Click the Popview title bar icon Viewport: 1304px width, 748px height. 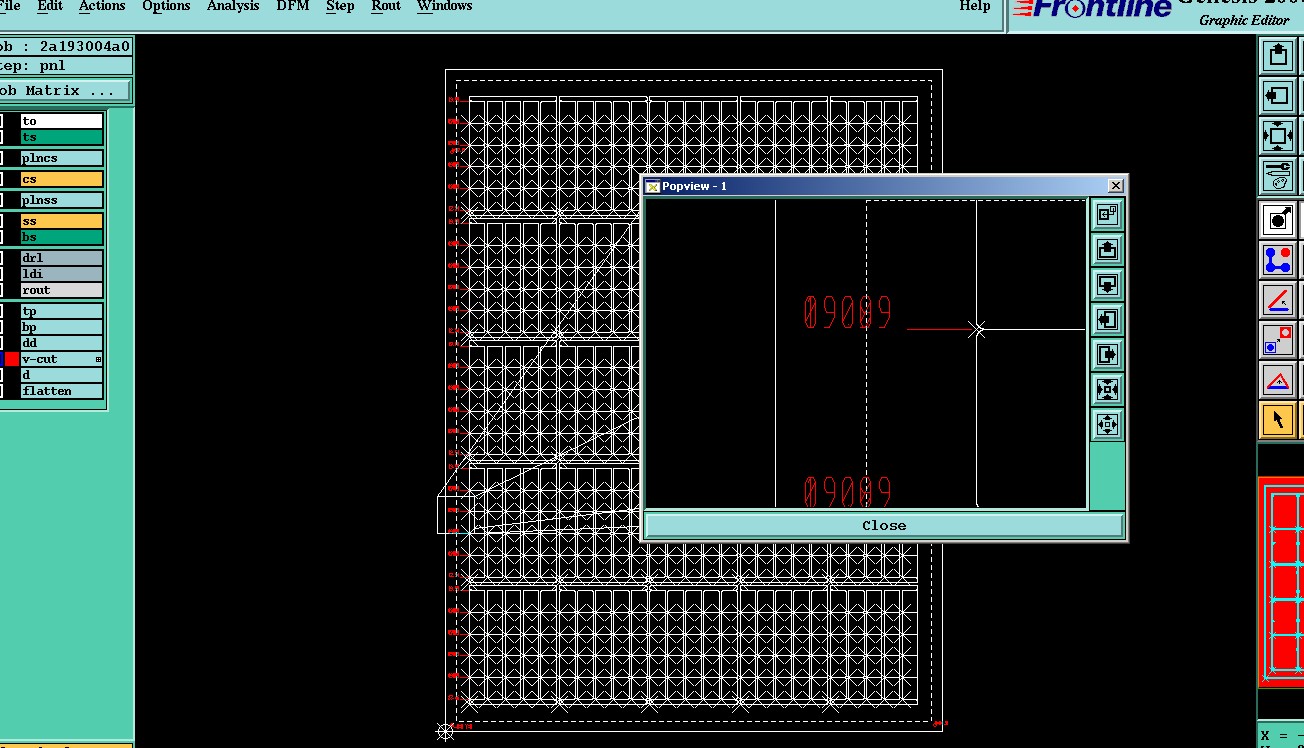[653, 186]
